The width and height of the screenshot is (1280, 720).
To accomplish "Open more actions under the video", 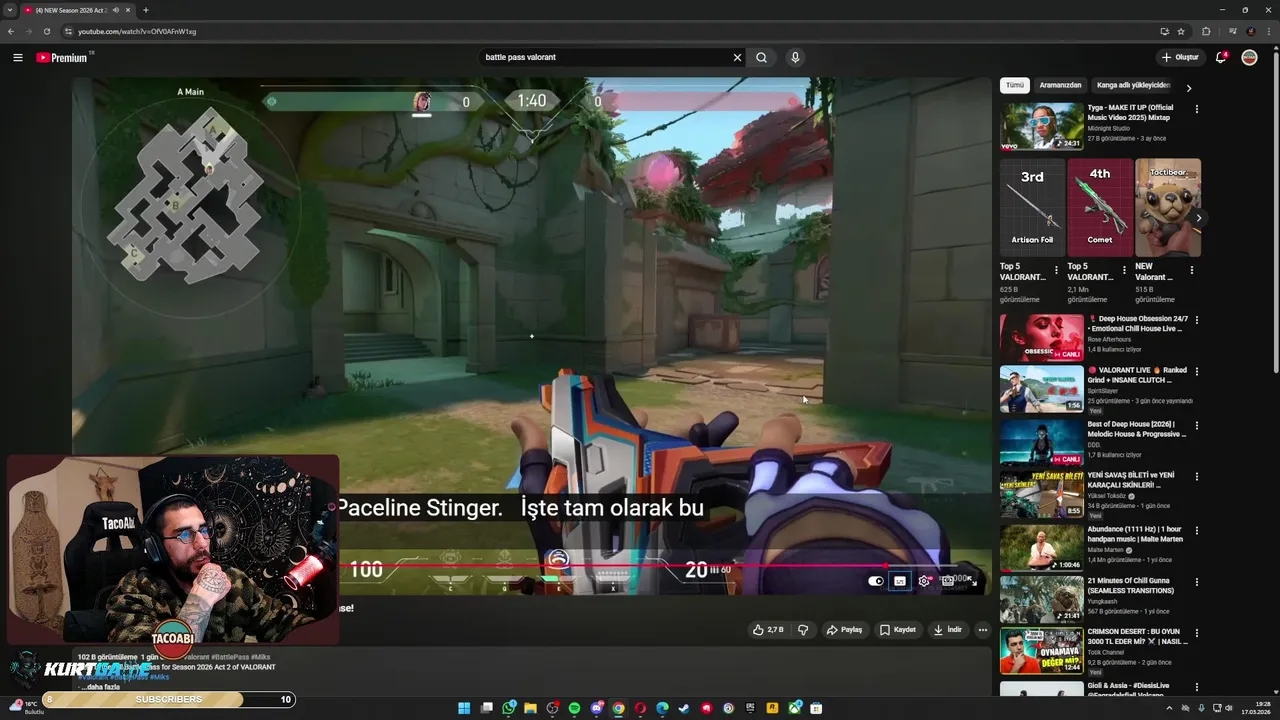I will (982, 630).
